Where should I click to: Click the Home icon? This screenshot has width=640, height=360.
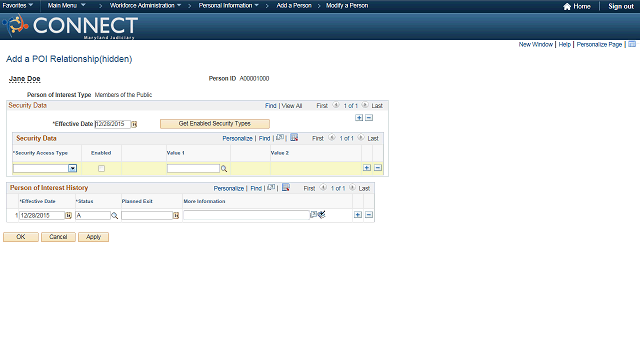click(567, 6)
